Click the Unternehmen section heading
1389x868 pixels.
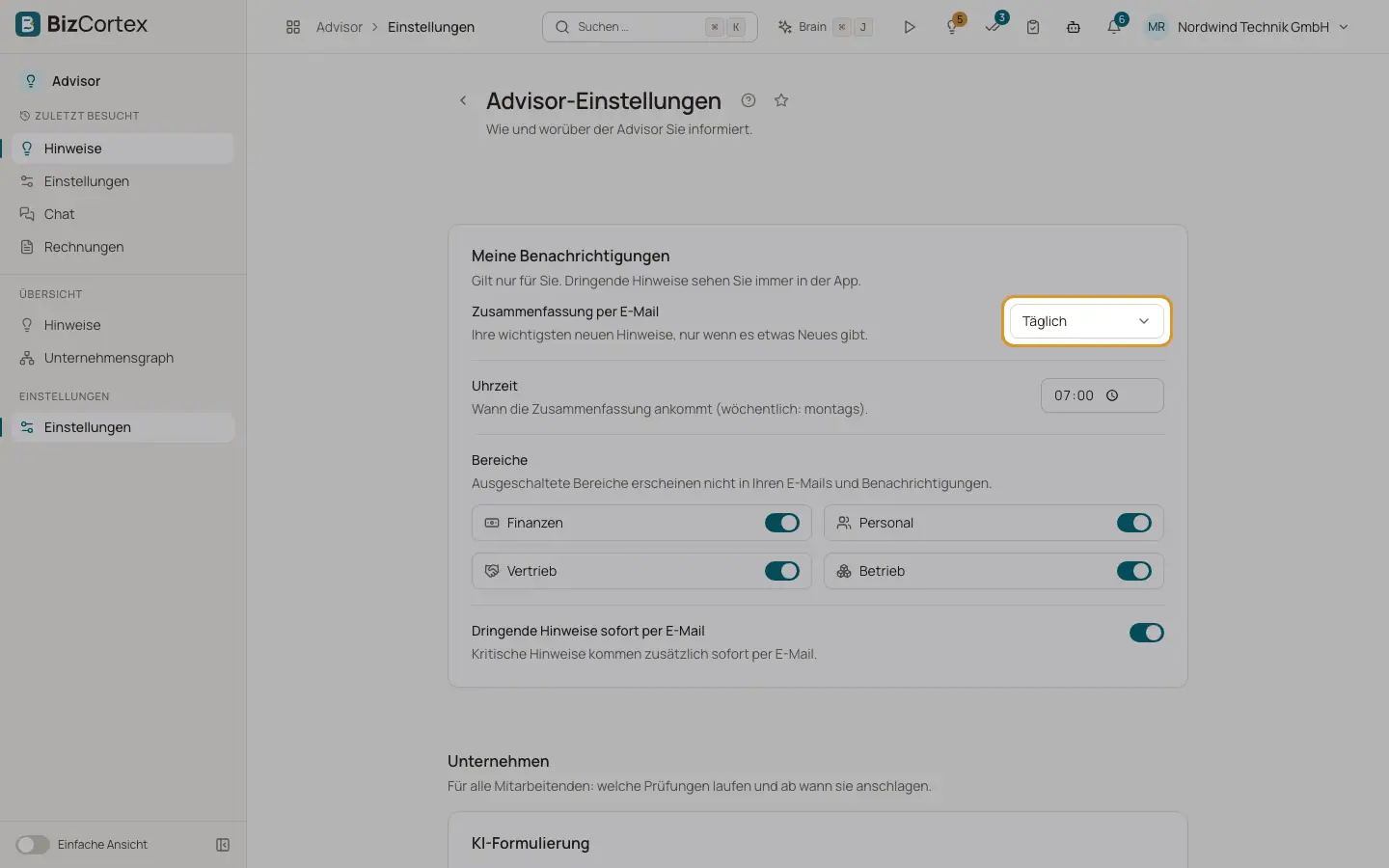[x=498, y=761]
